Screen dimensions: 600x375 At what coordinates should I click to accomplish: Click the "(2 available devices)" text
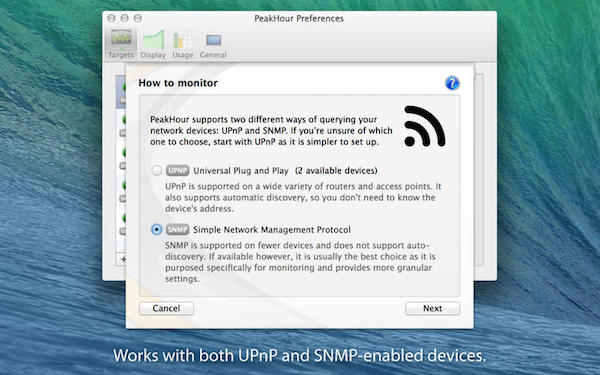(x=336, y=171)
